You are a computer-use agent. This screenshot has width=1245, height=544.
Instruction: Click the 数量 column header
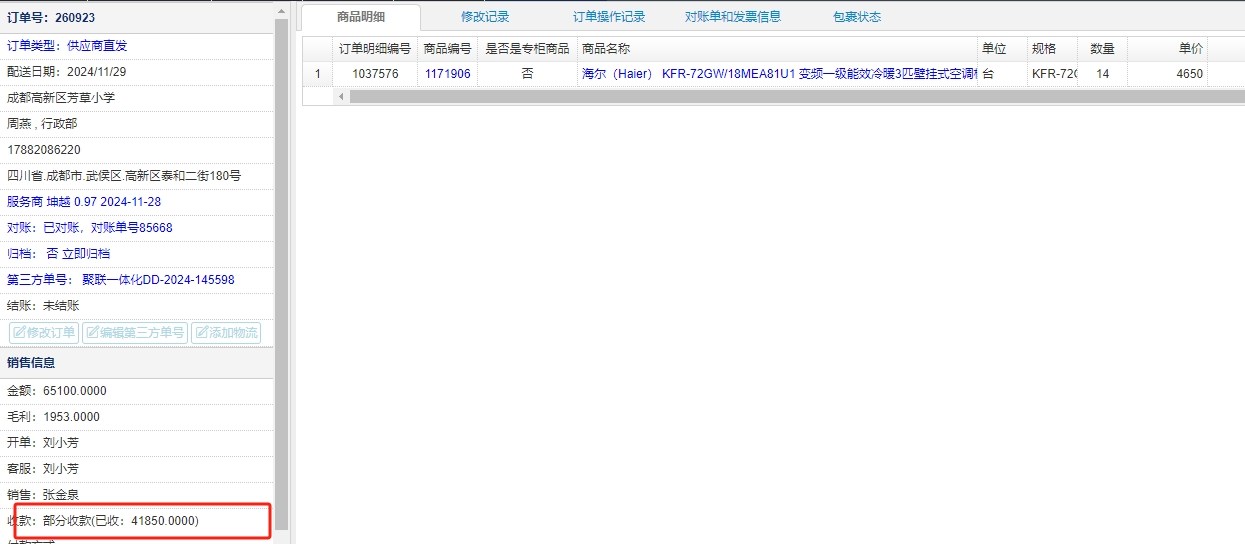point(1102,49)
